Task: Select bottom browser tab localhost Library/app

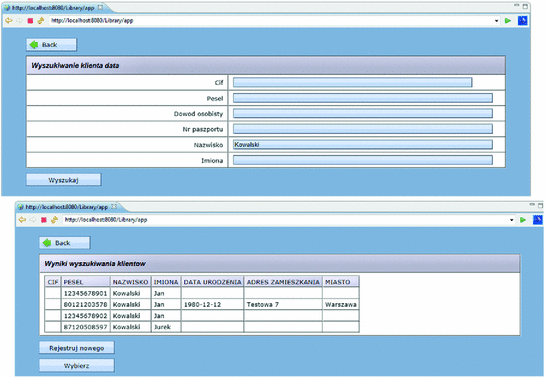Action: click(67, 207)
